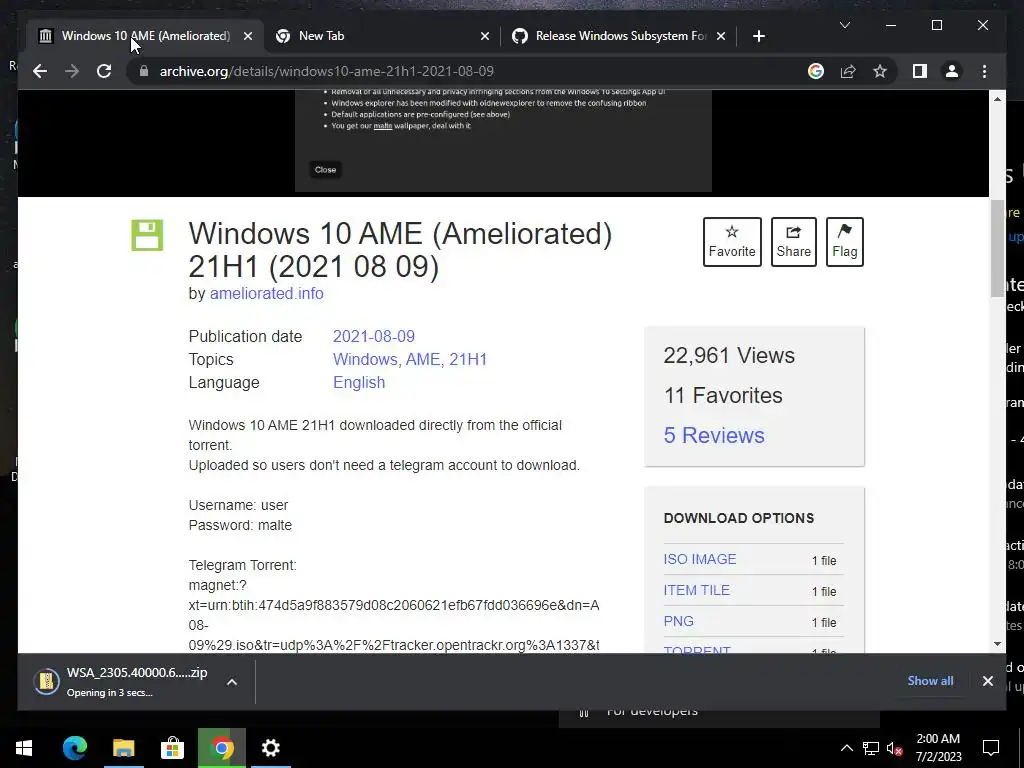Click the Chrome taskbar icon

click(x=221, y=748)
